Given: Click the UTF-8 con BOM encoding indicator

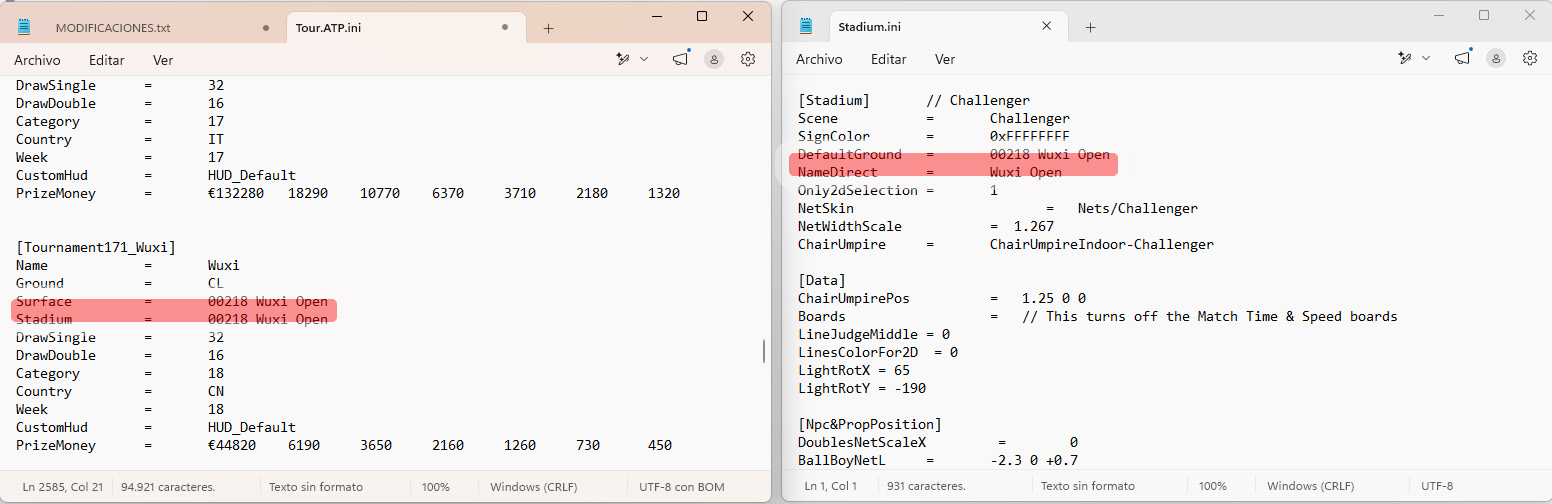Looking at the screenshot, I should [x=682, y=487].
